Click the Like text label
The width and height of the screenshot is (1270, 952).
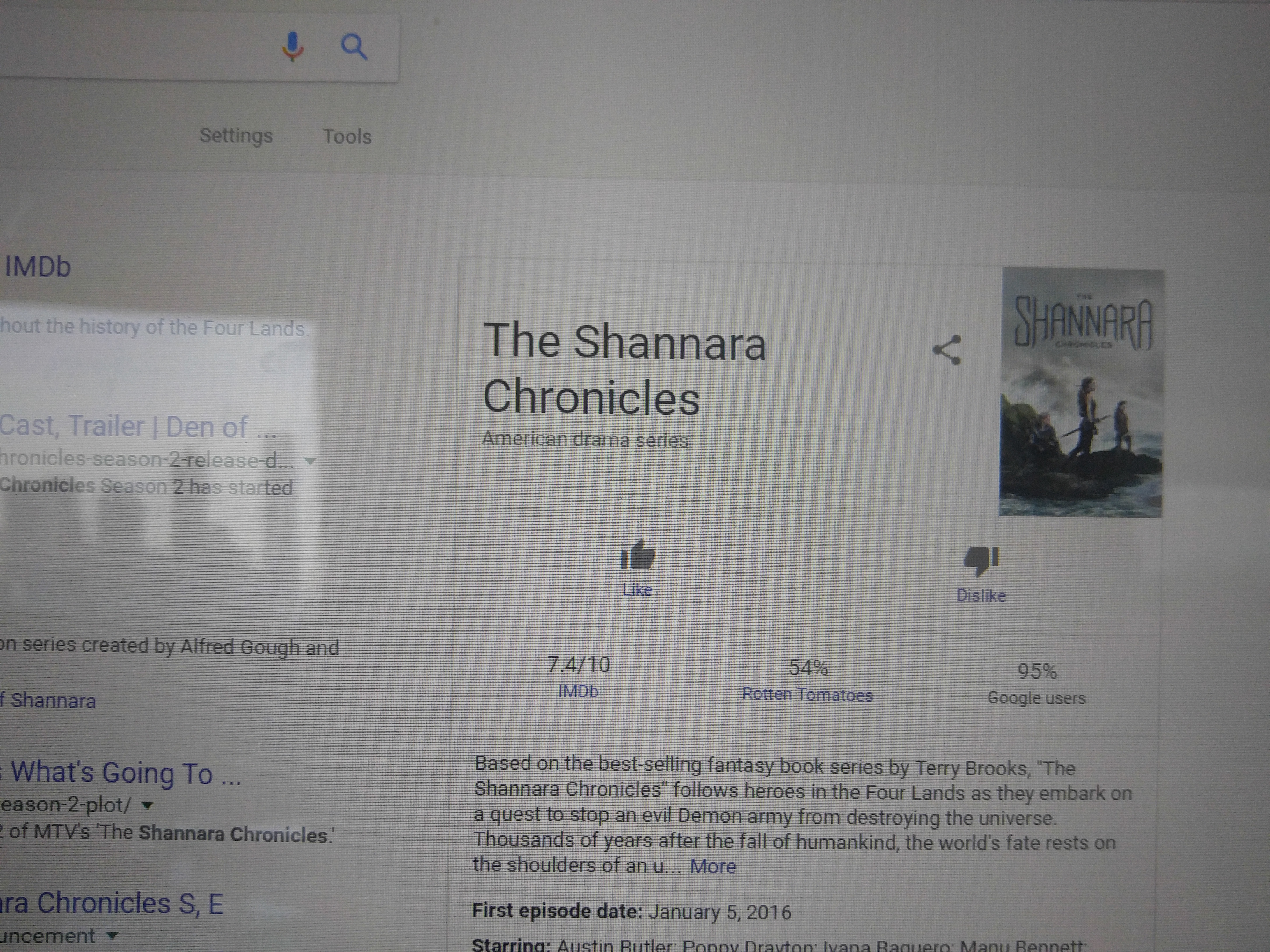point(637,590)
